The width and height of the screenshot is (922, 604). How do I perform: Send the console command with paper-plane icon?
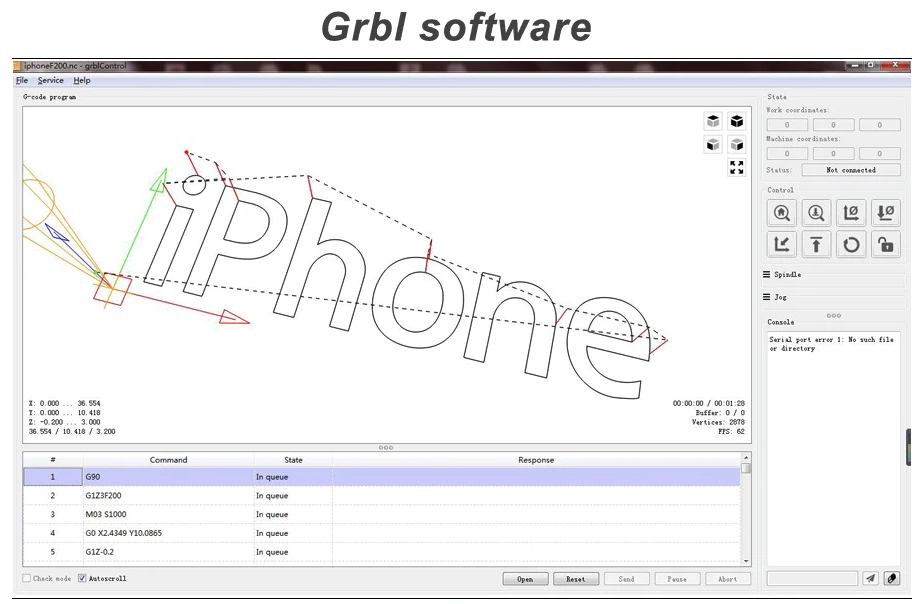pyautogui.click(x=870, y=579)
